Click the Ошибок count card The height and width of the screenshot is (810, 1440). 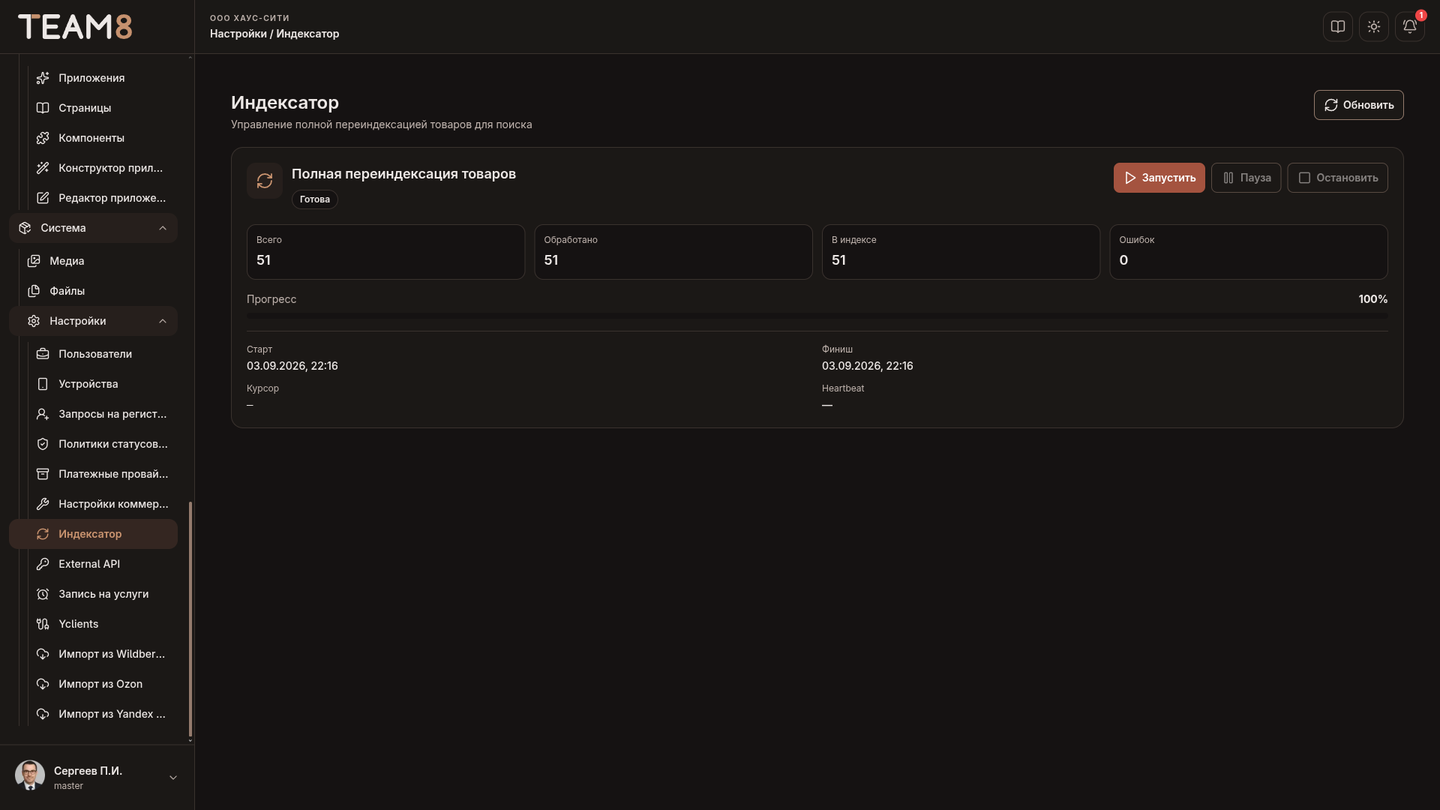tap(1249, 251)
